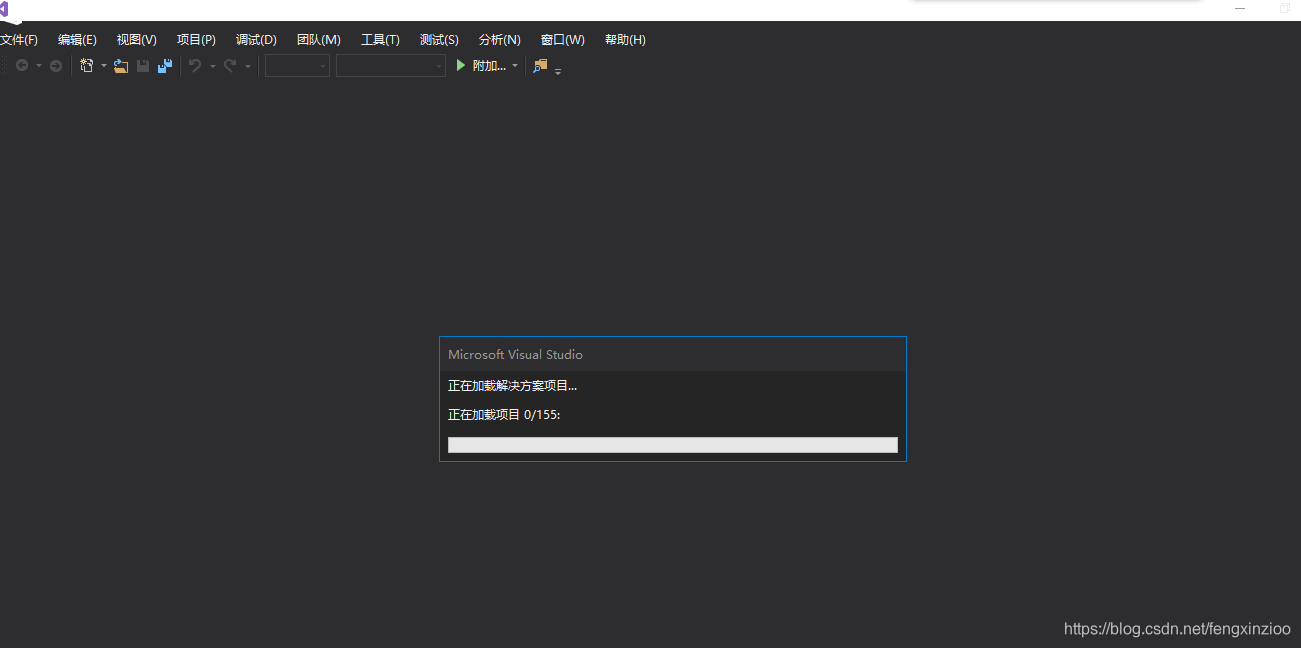Click the save all icon
The width and height of the screenshot is (1301, 648).
(x=165, y=66)
